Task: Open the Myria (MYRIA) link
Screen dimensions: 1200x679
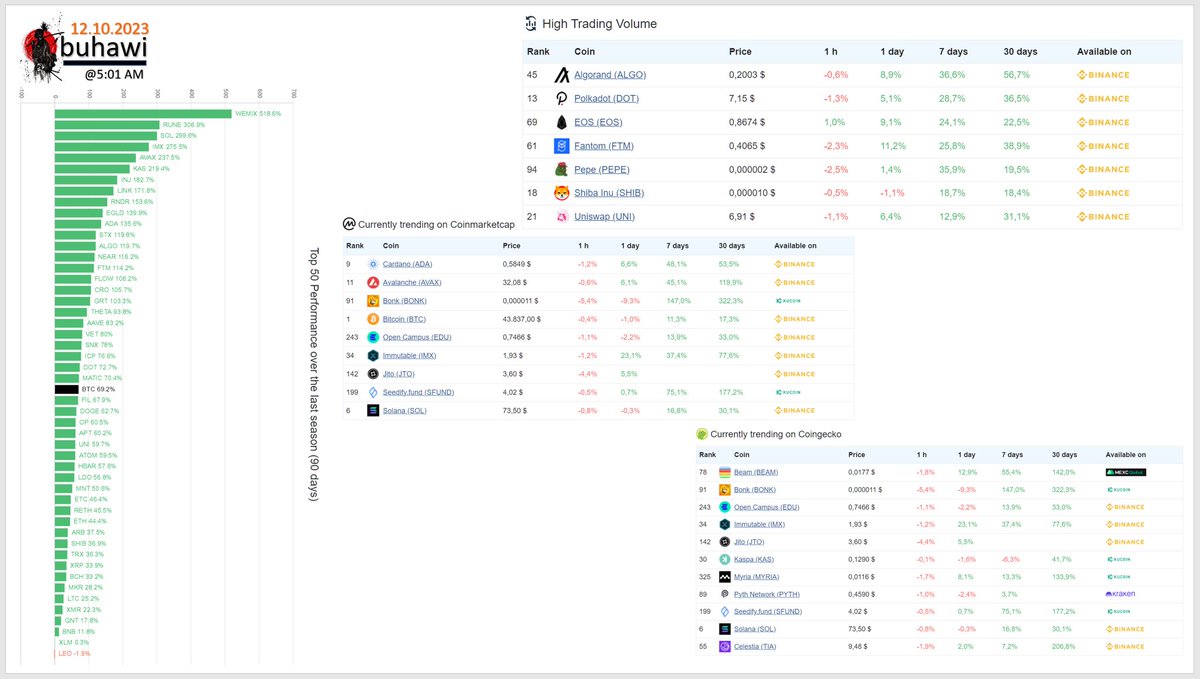Action: coord(758,577)
